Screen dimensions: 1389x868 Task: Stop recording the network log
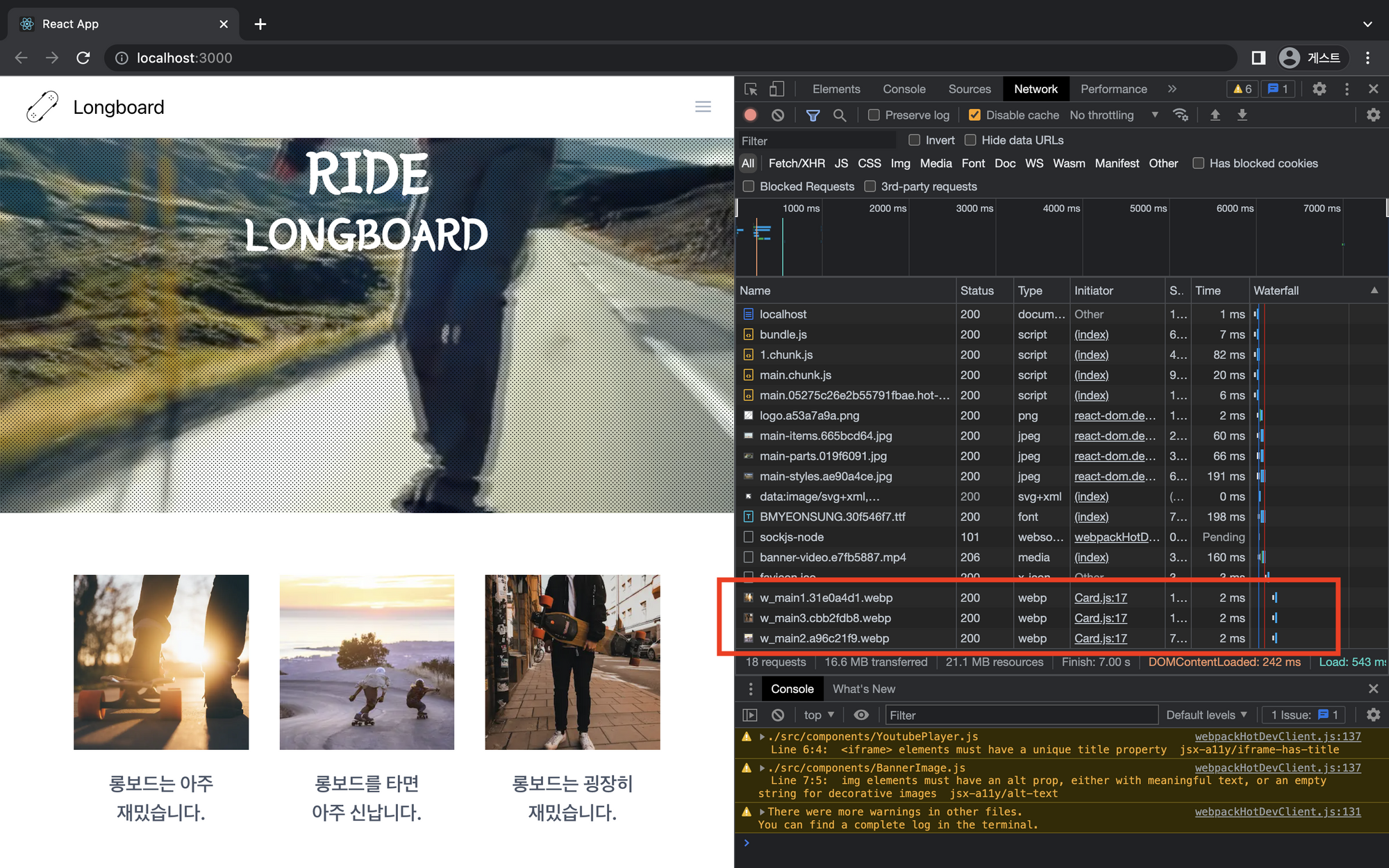(x=750, y=115)
